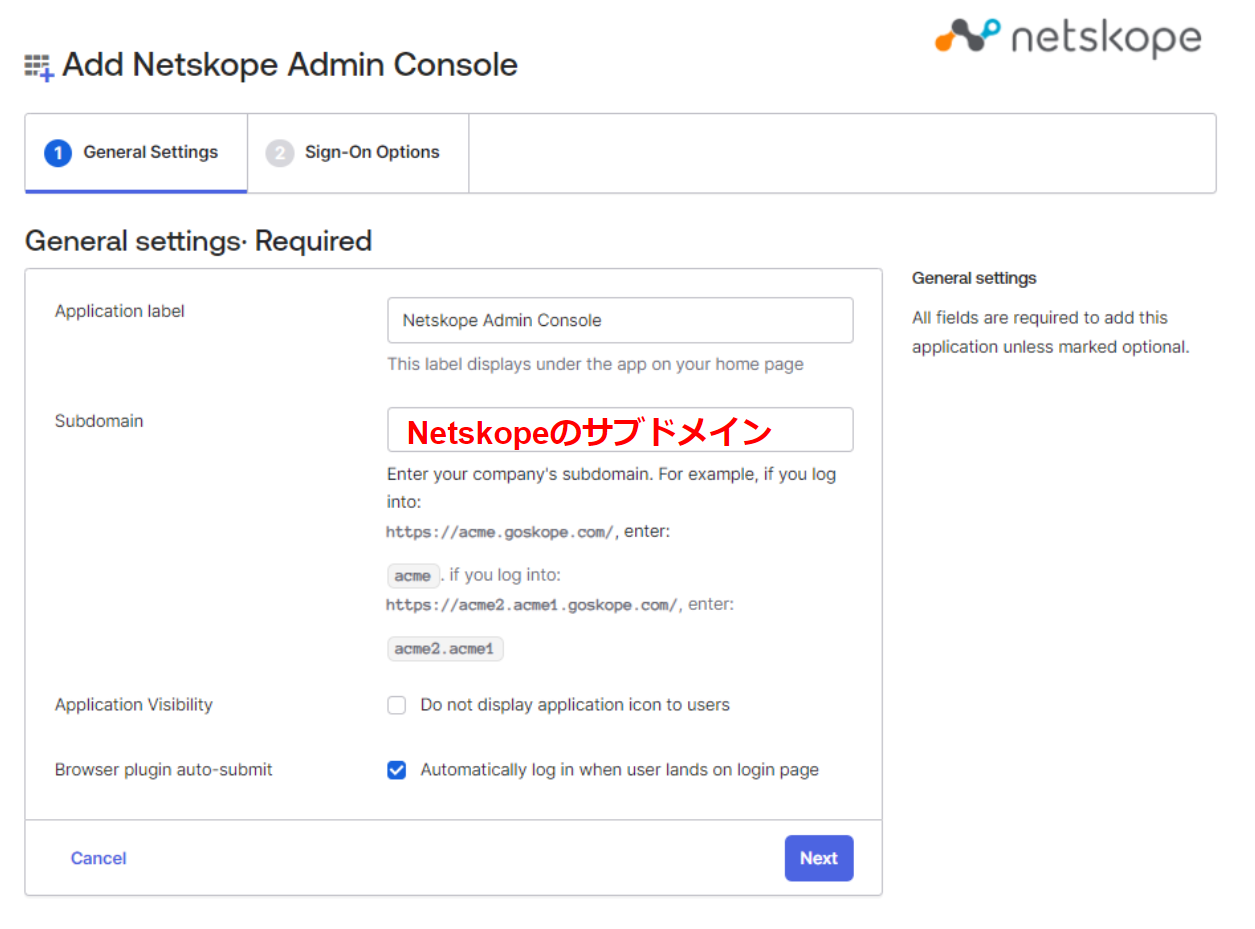Screen dimensions: 1255x929
Task: Click the Next button
Action: (x=819, y=858)
